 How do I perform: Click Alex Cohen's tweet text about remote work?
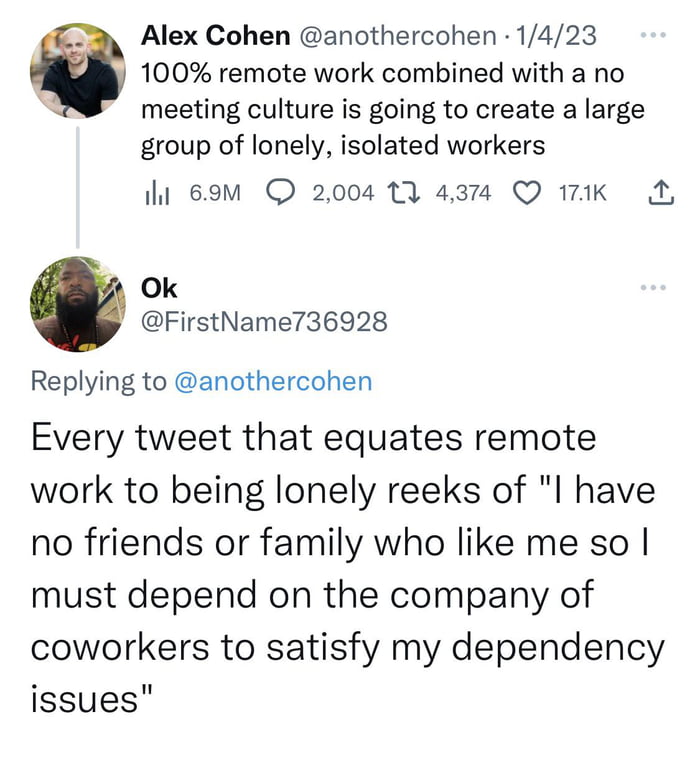[x=390, y=110]
